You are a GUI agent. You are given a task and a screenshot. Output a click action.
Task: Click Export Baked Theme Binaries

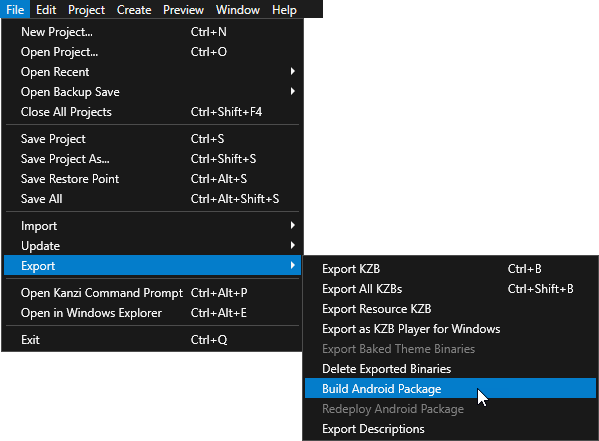click(450, 349)
